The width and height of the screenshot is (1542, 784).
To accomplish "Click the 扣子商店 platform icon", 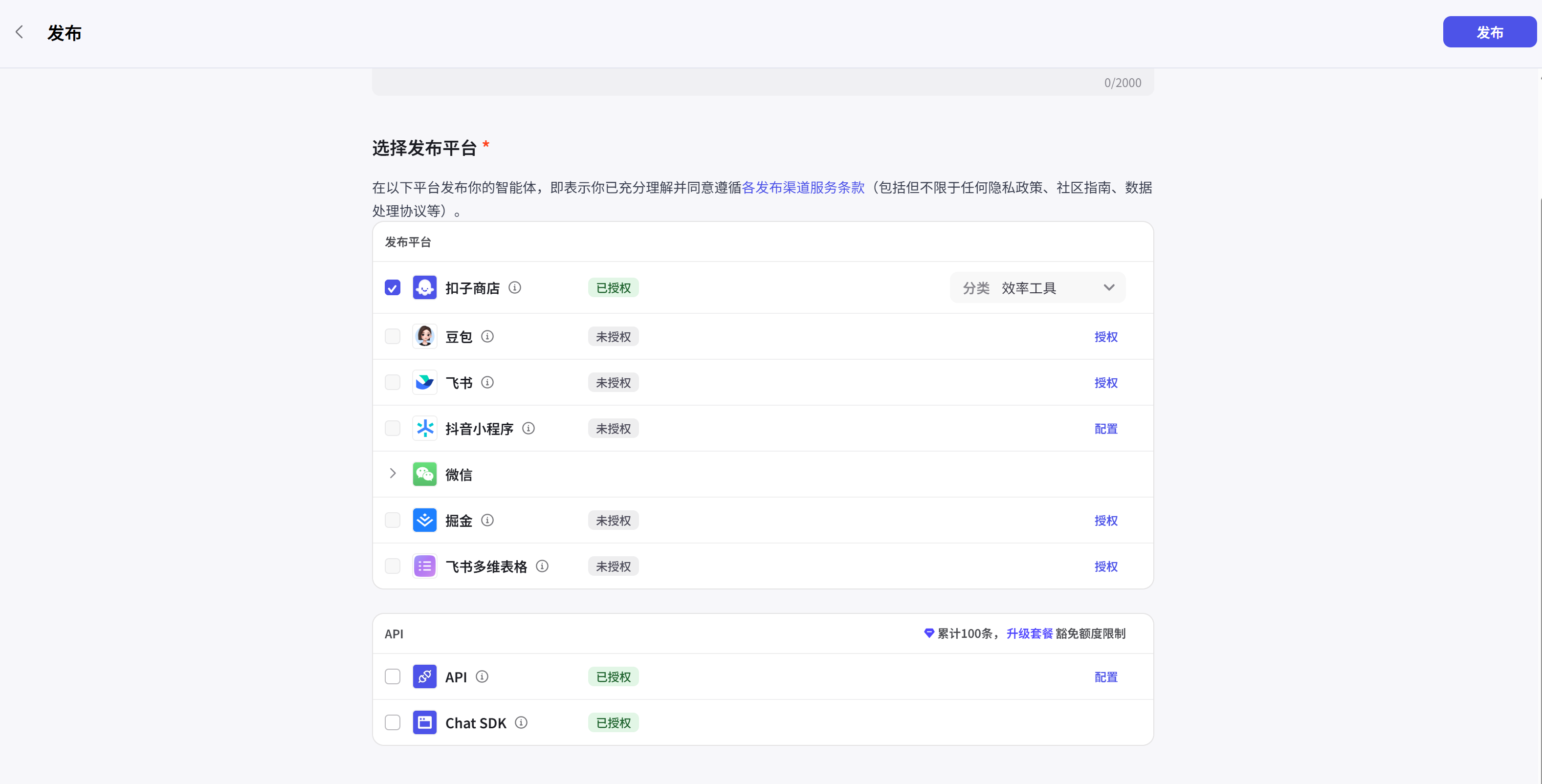I will [x=424, y=288].
